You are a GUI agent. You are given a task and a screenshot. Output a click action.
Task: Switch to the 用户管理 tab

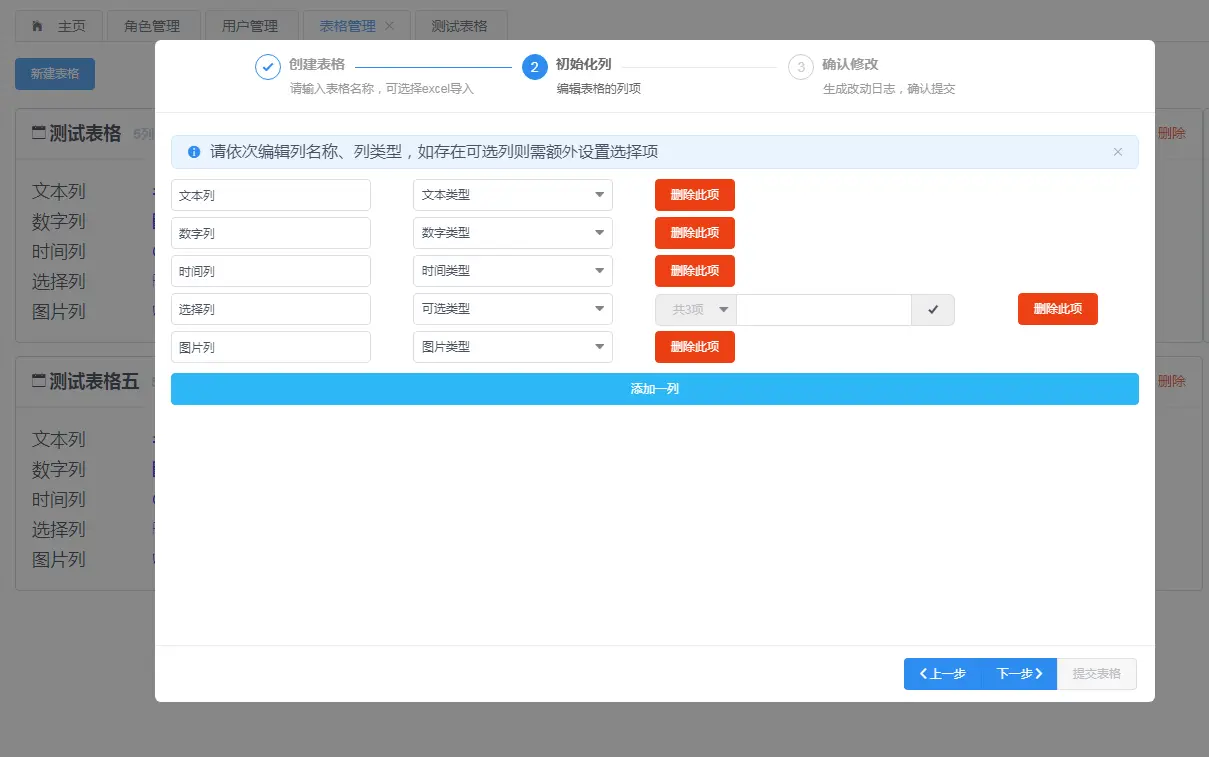click(251, 25)
